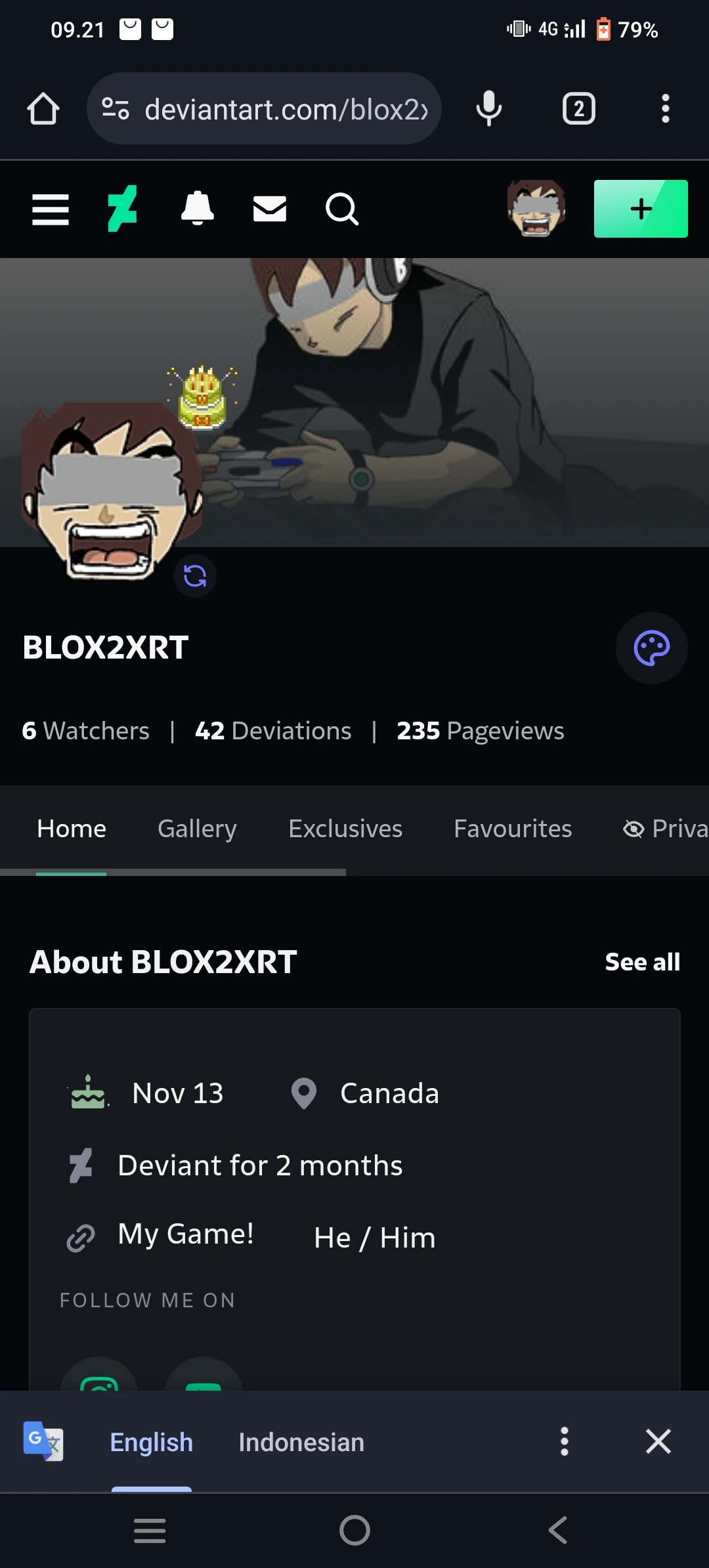The image size is (709, 1568).
Task: Open the user avatar menu in header
Action: 536,209
